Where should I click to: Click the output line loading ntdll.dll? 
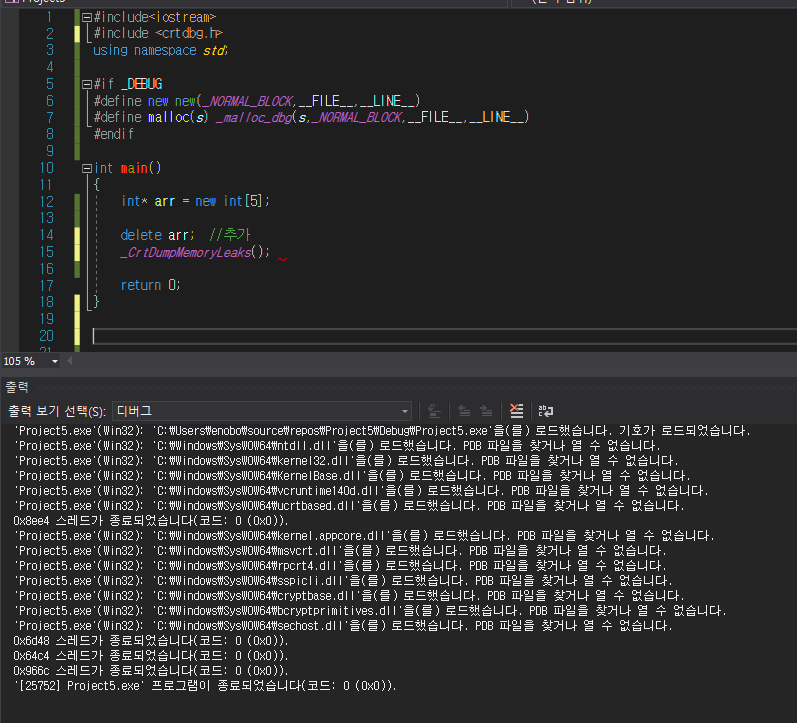[337, 446]
